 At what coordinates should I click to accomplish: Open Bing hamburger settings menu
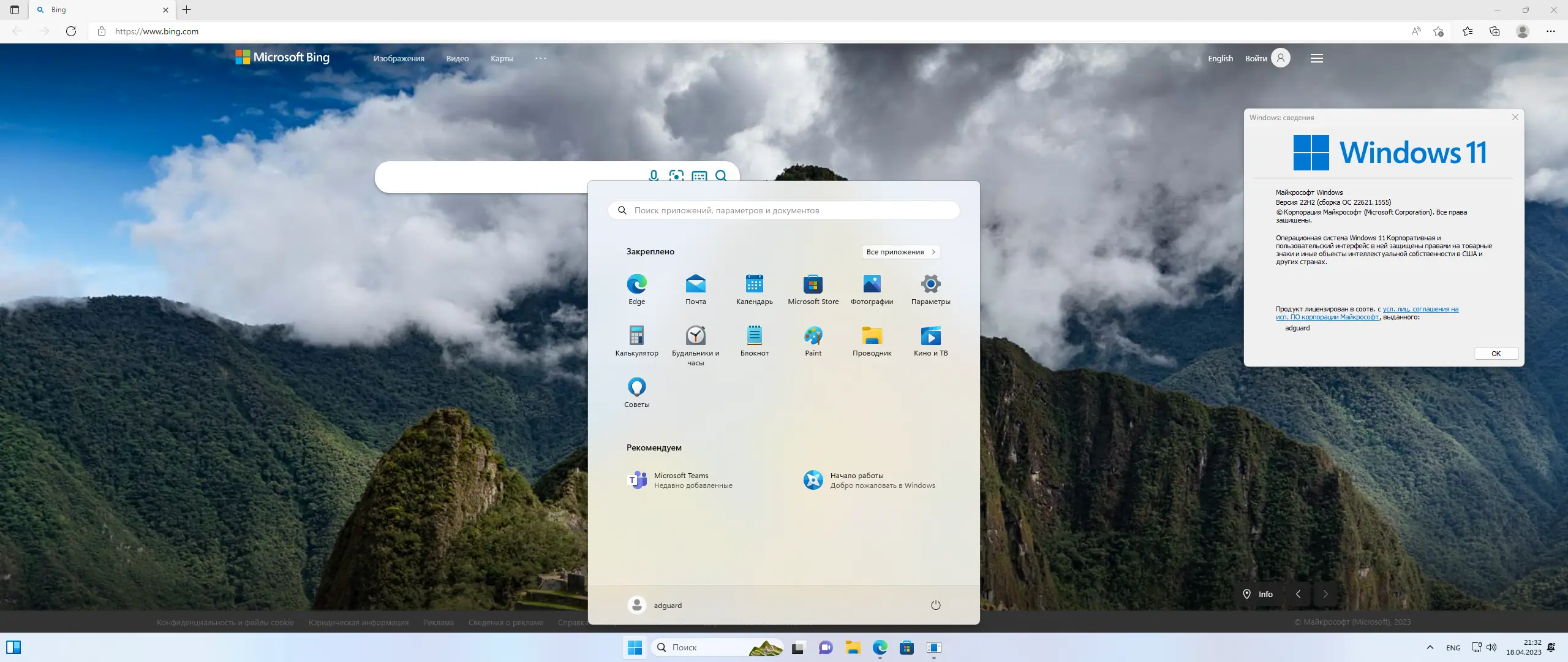[x=1316, y=58]
